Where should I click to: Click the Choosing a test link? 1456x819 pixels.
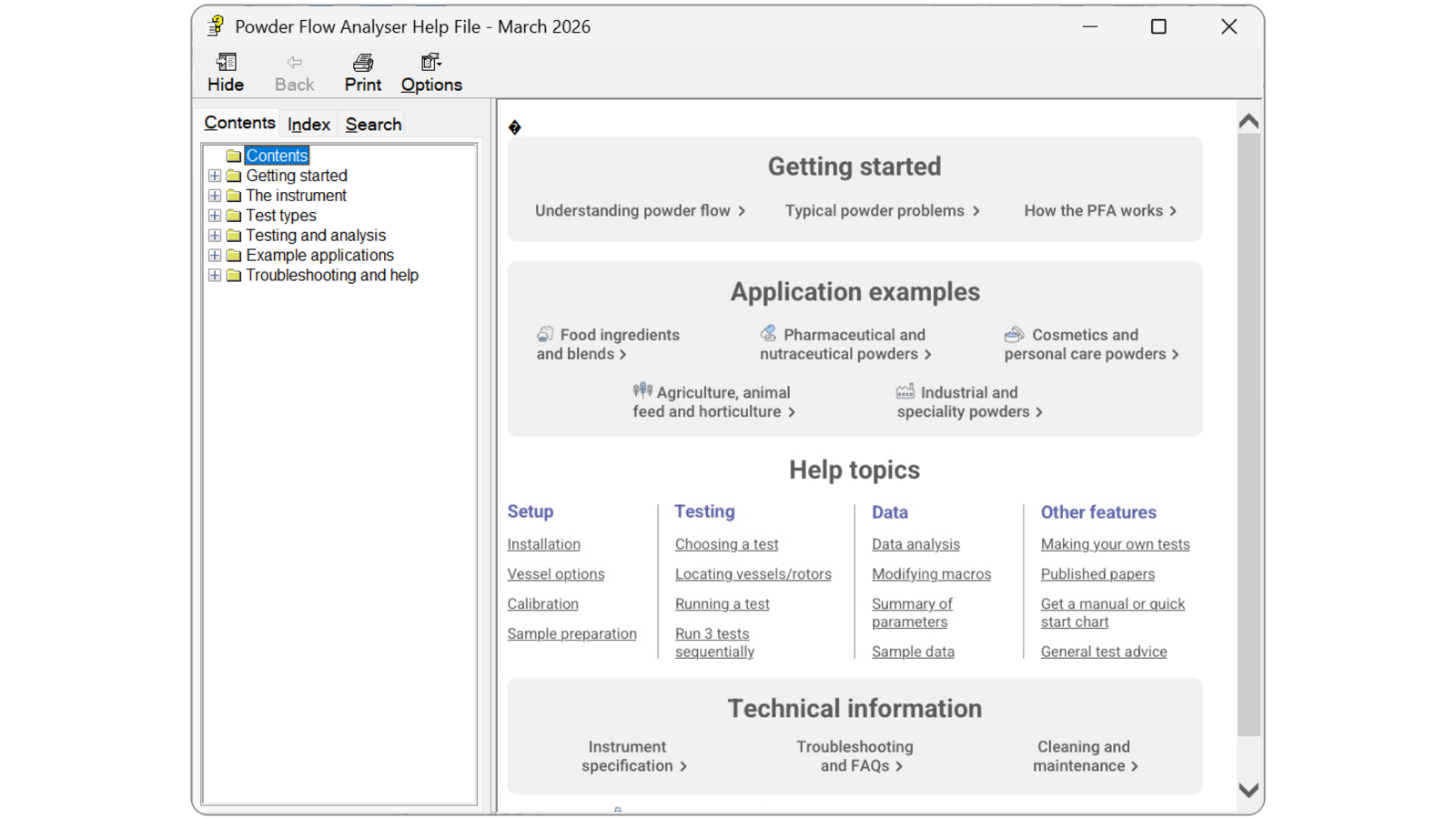[726, 544]
